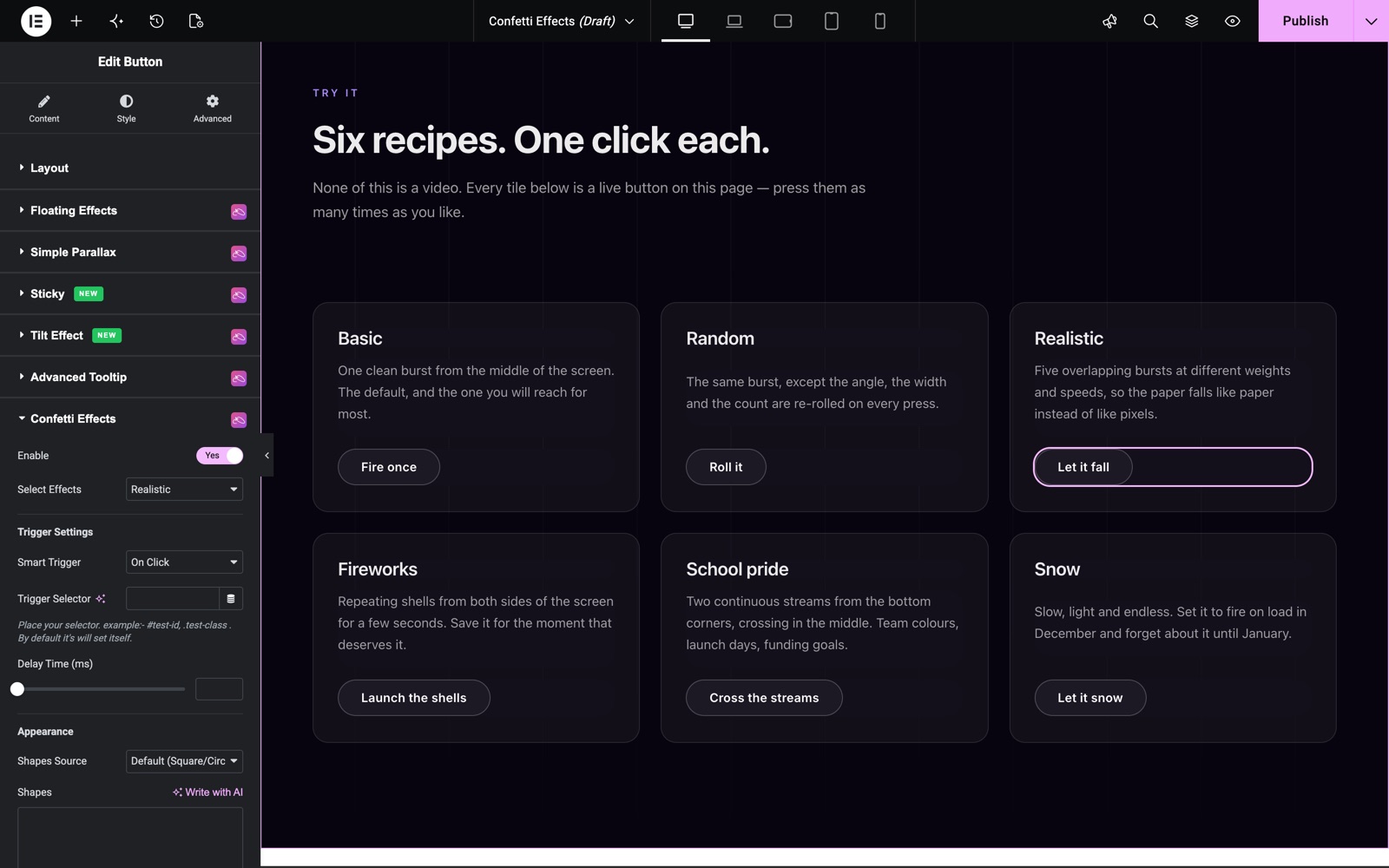The height and width of the screenshot is (868, 1389).
Task: Open the Select Effects dropdown
Action: click(184, 490)
